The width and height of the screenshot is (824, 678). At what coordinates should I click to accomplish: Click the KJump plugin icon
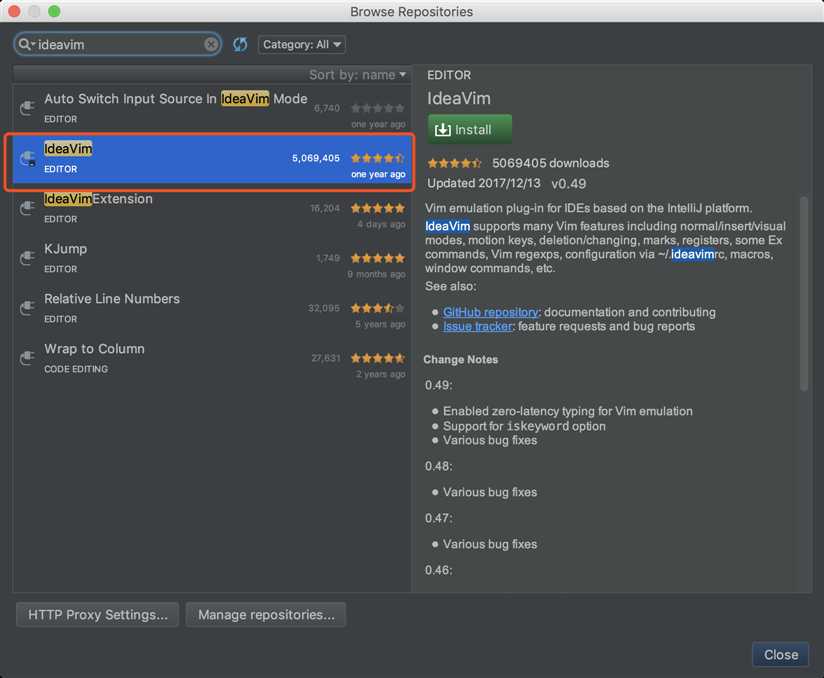29,258
